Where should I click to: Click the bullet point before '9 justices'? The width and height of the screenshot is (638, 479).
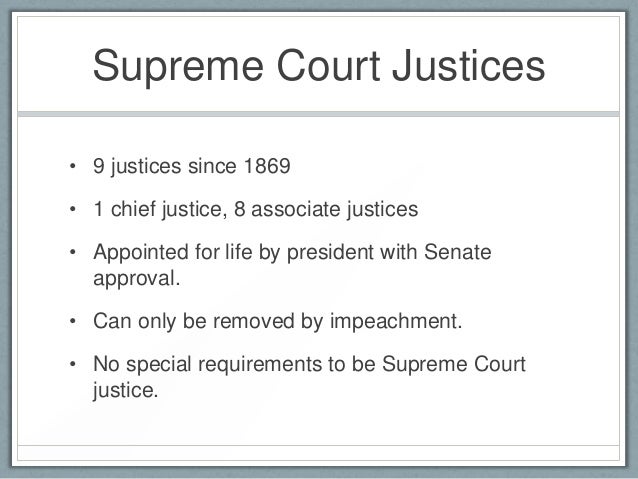pos(73,166)
